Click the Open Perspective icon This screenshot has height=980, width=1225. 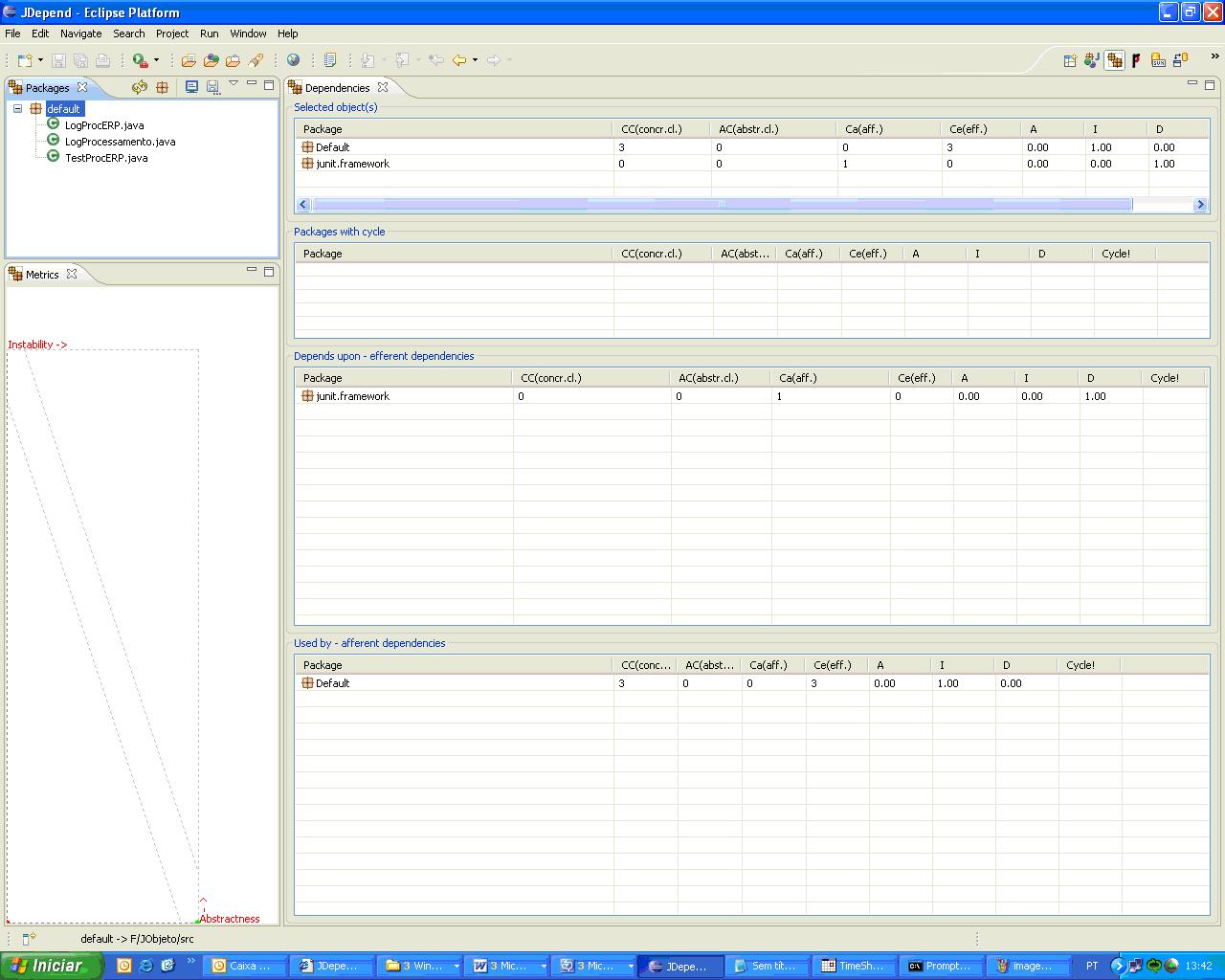[1070, 61]
